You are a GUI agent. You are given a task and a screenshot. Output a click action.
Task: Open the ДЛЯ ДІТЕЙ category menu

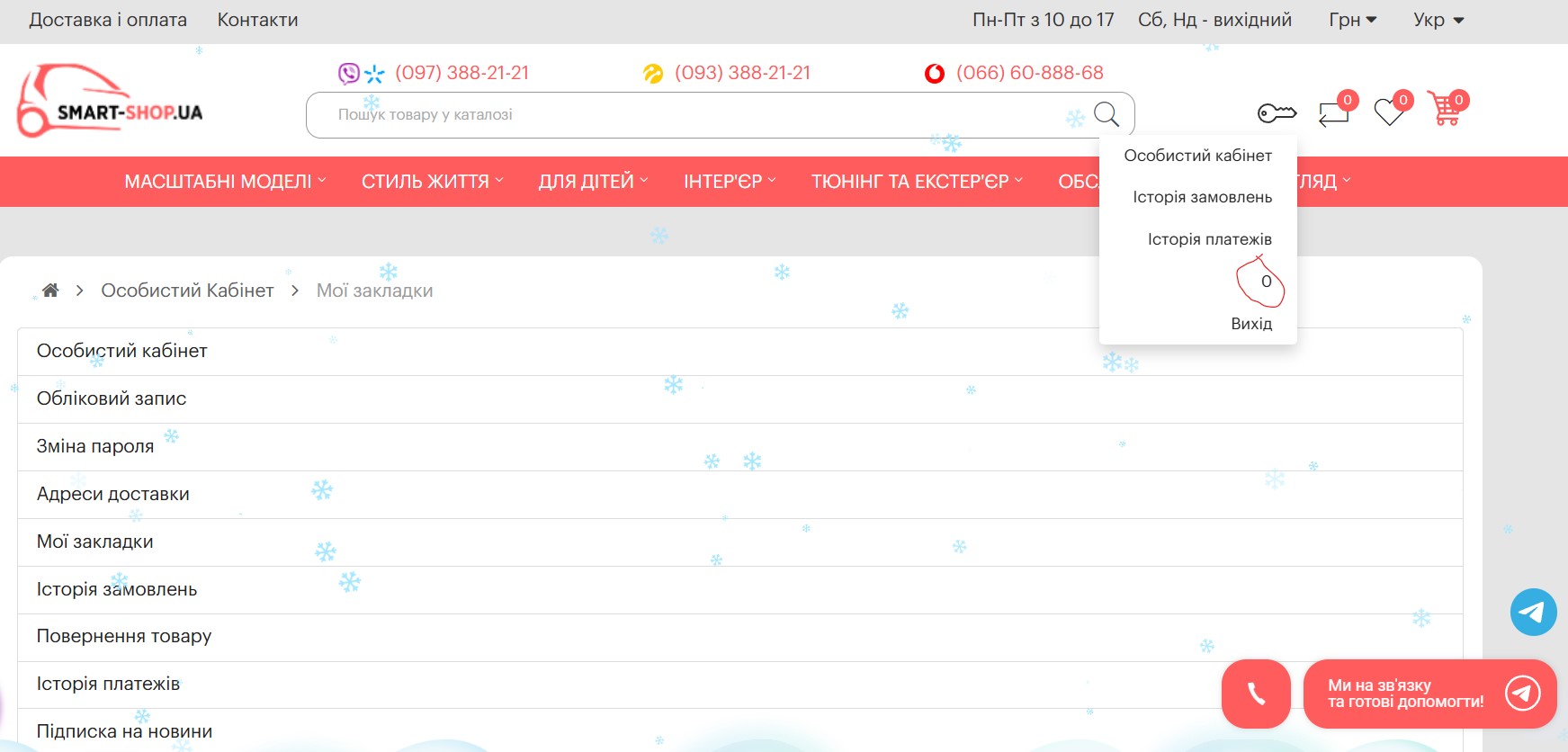tap(593, 182)
